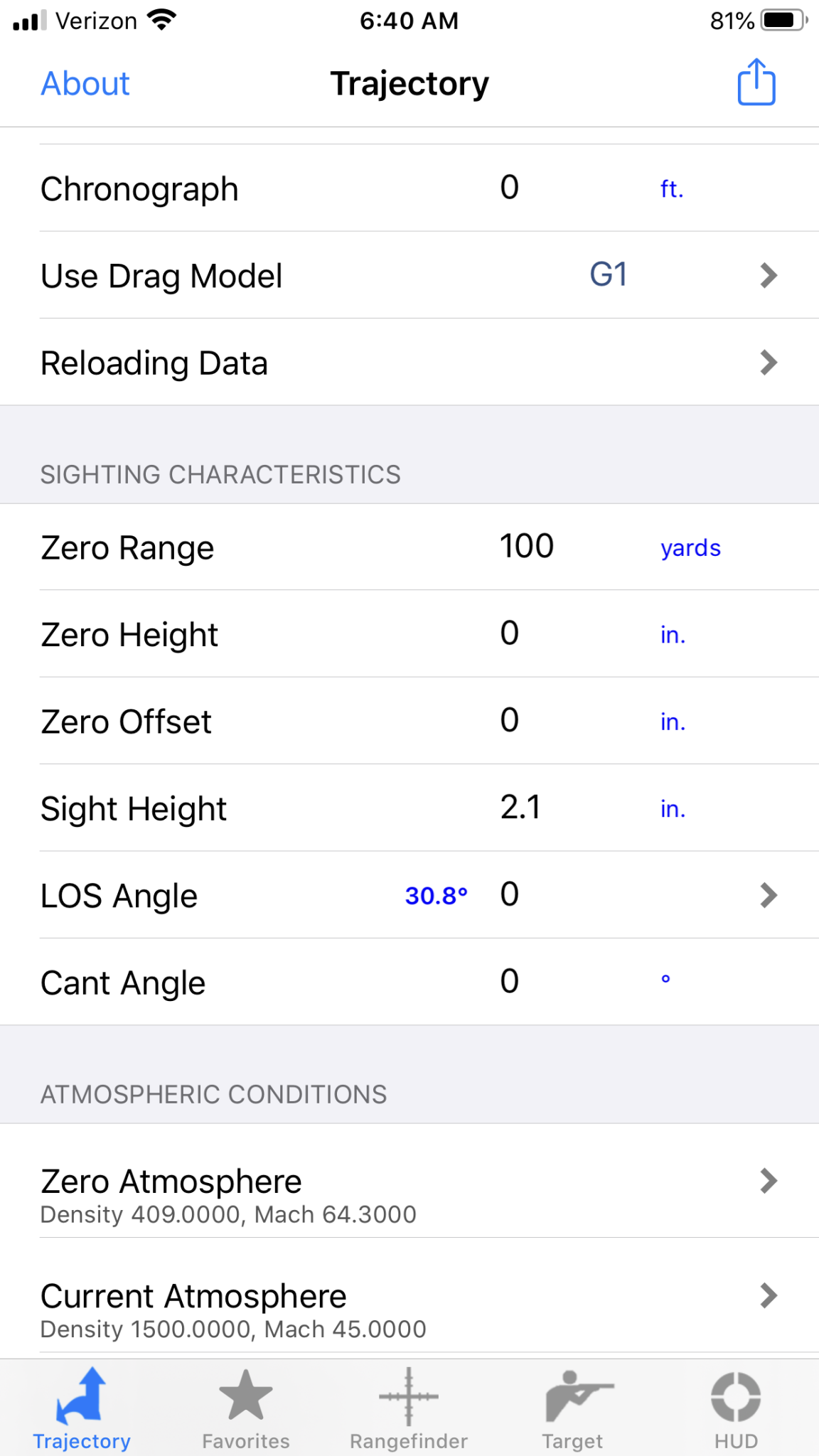Edit the Zero Height value field
Image resolution: width=819 pixels, height=1456 pixels.
coord(510,633)
